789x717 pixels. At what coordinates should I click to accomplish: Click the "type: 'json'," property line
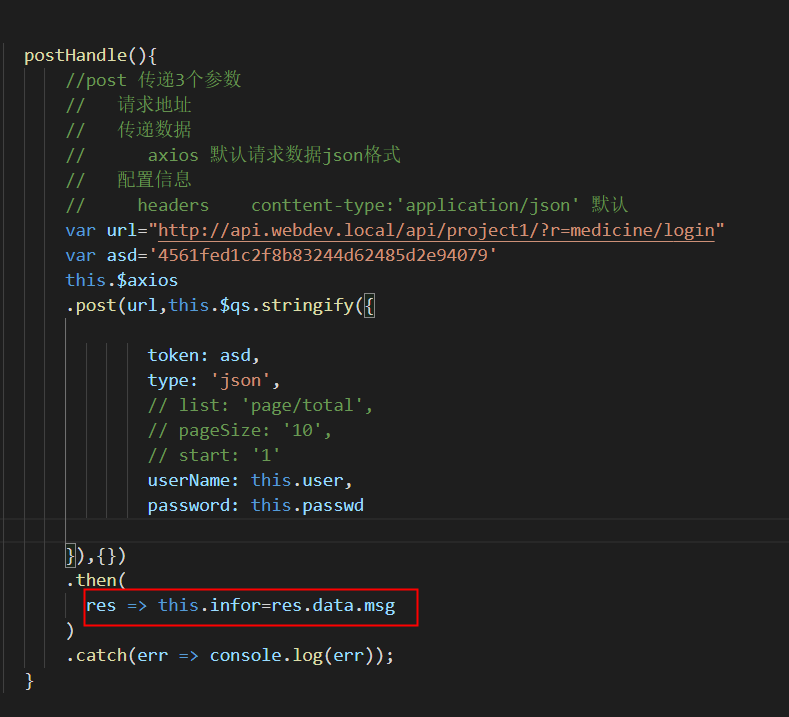point(214,380)
